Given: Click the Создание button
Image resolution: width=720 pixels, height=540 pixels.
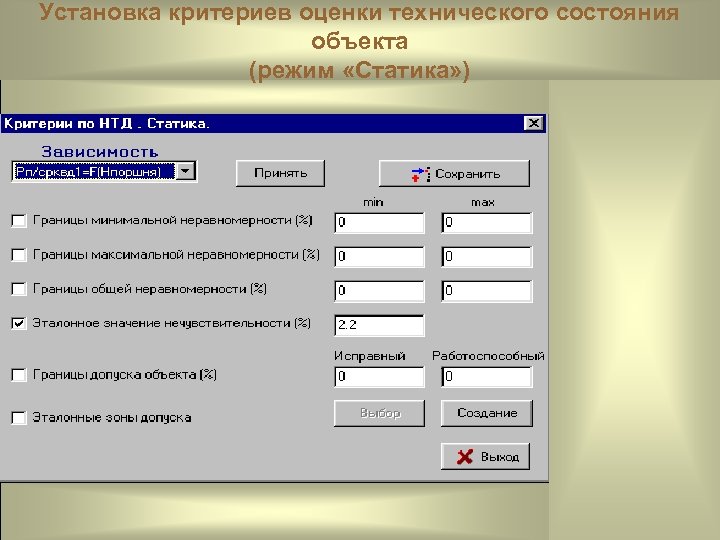Looking at the screenshot, I should coord(487,413).
